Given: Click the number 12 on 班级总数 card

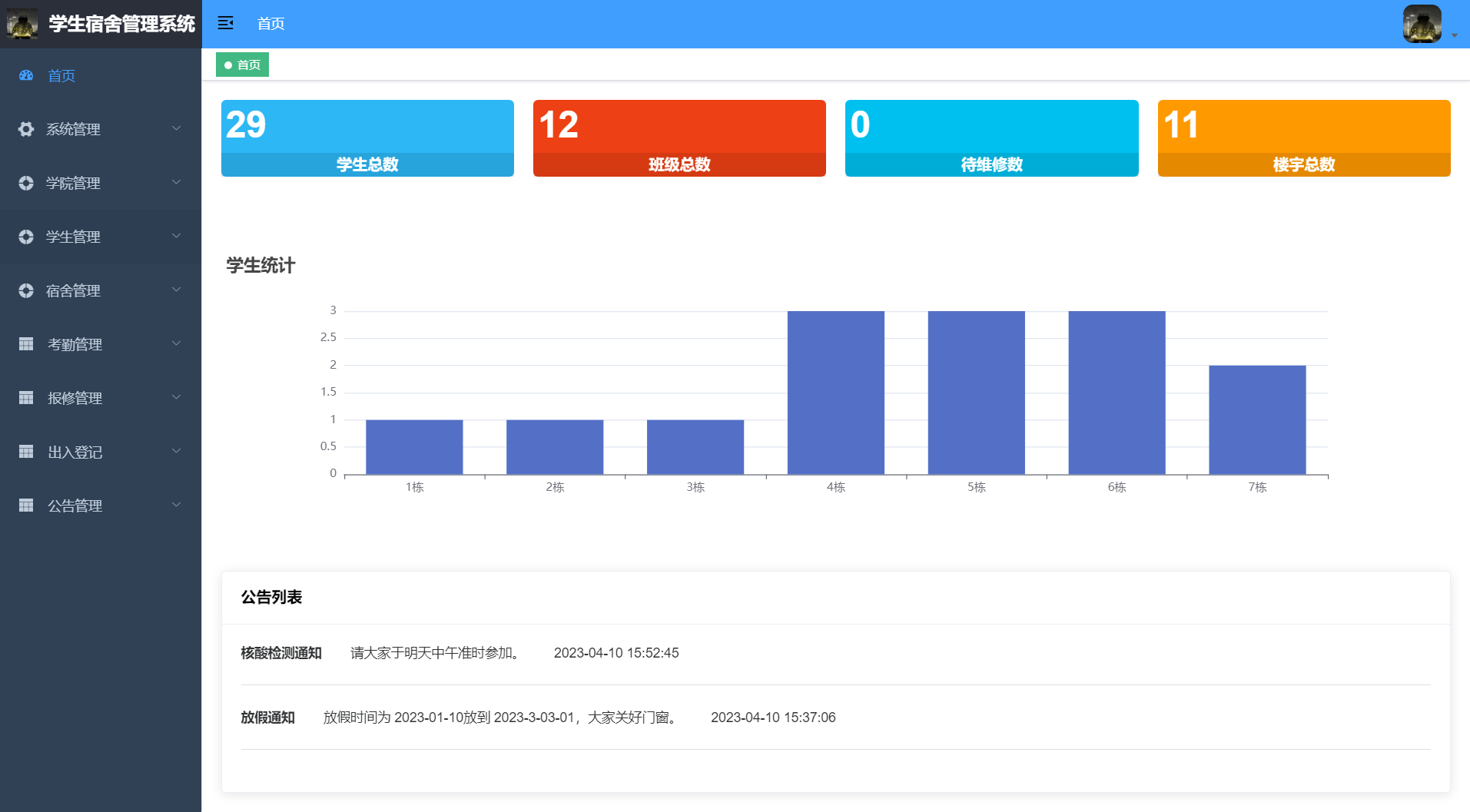Looking at the screenshot, I should (x=559, y=124).
